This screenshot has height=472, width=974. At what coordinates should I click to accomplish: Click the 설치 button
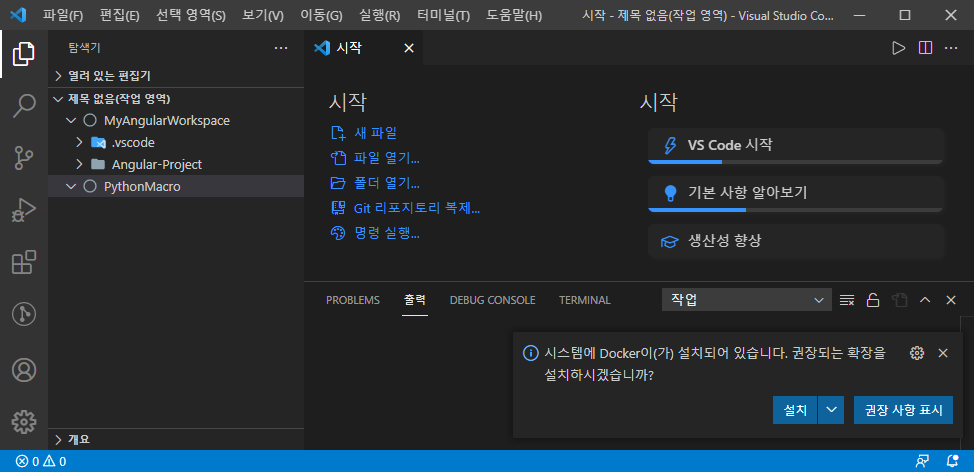coord(795,410)
